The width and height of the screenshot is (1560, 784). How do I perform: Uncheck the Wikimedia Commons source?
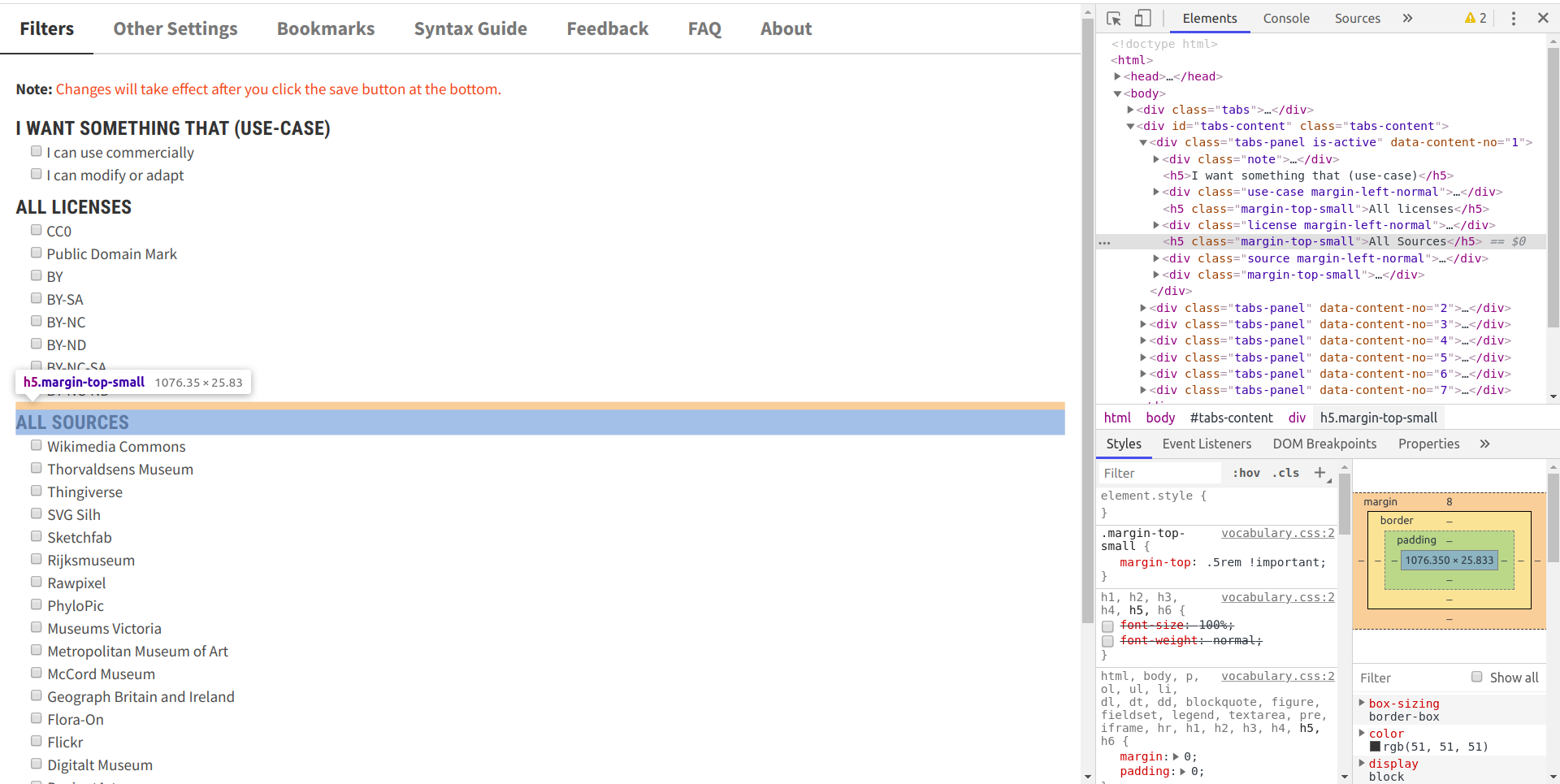(x=36, y=444)
